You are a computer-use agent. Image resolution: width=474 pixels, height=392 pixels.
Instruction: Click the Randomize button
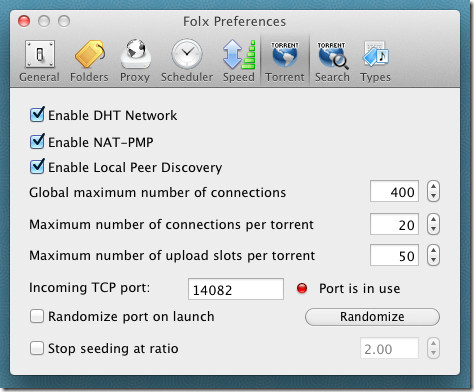click(x=372, y=317)
